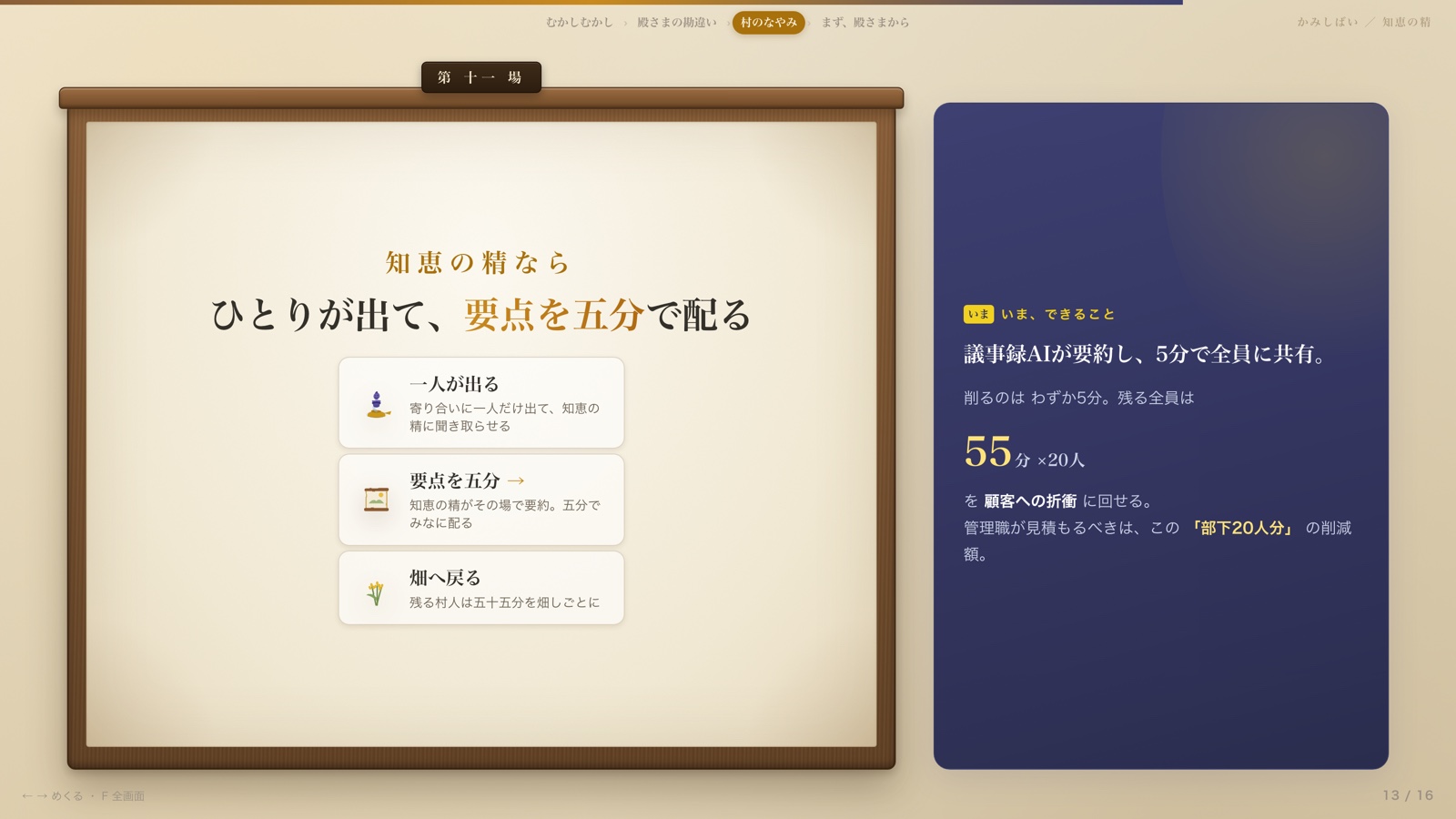This screenshot has width=1456, height=819.
Task: Click the 知恵の精 breadcrumb text at top right
Action: tap(1407, 22)
